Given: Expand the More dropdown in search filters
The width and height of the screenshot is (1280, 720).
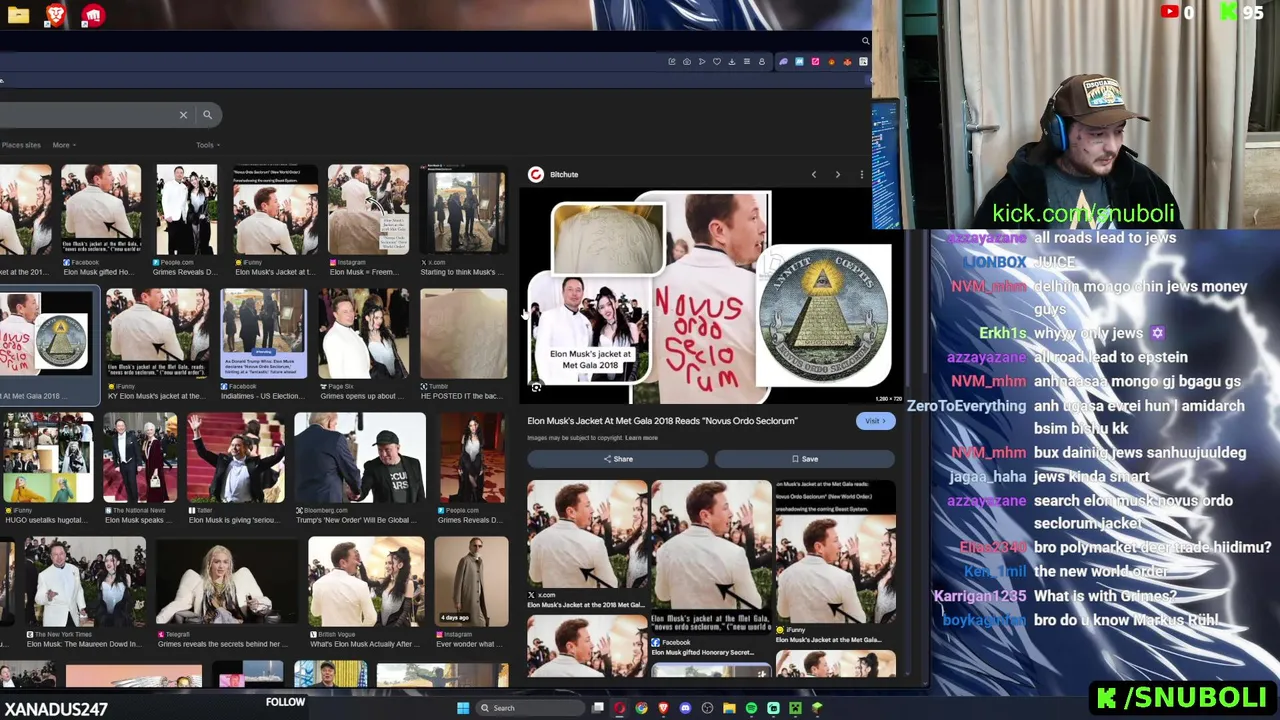Looking at the screenshot, I should click(x=63, y=146).
